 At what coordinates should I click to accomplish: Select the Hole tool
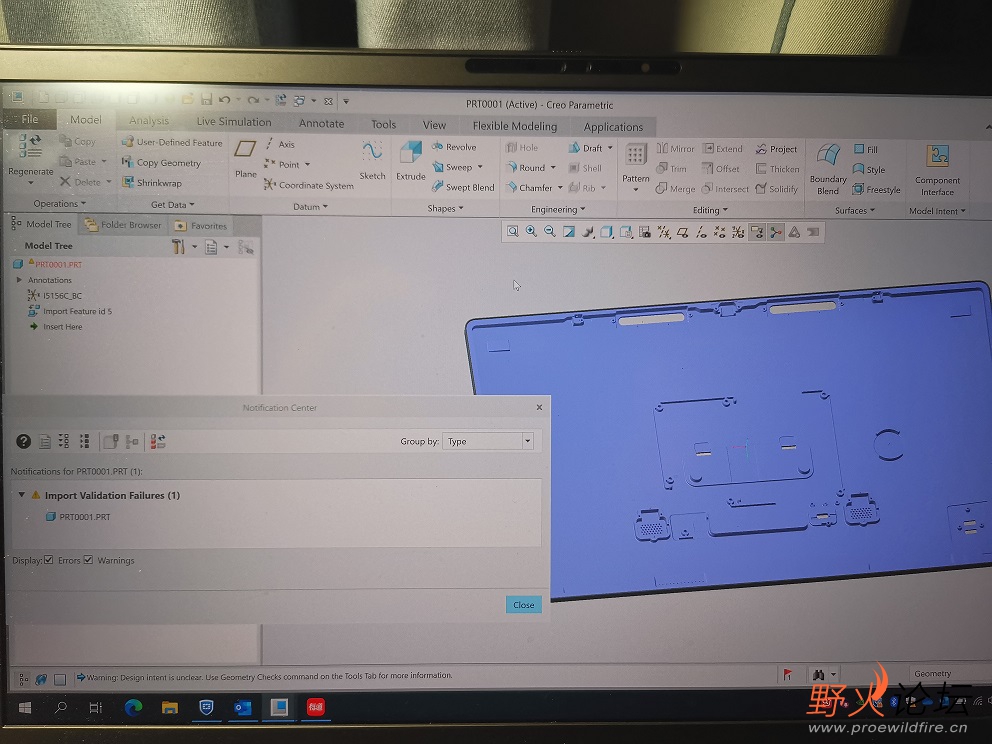(x=522, y=147)
